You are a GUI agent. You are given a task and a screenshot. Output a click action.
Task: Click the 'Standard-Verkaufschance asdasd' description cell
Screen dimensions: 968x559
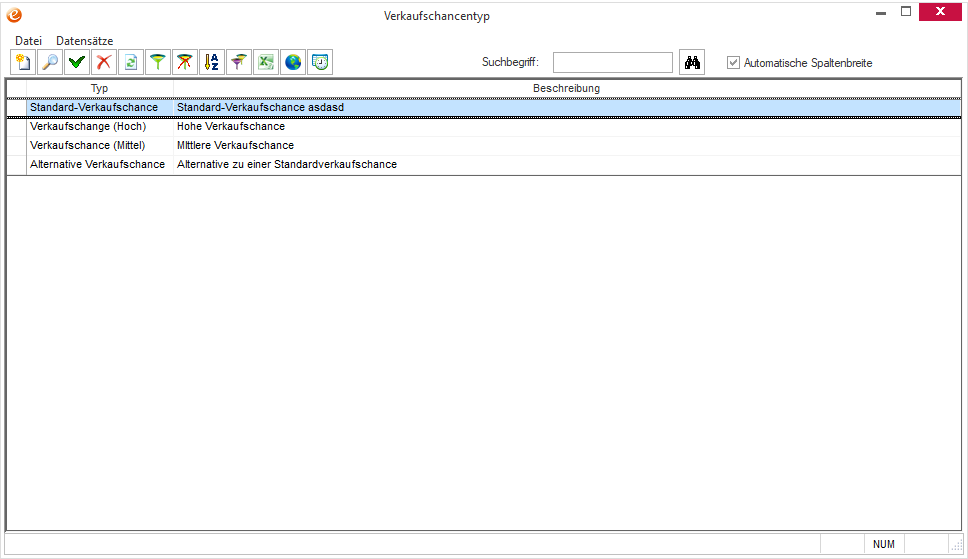pyautogui.click(x=567, y=107)
